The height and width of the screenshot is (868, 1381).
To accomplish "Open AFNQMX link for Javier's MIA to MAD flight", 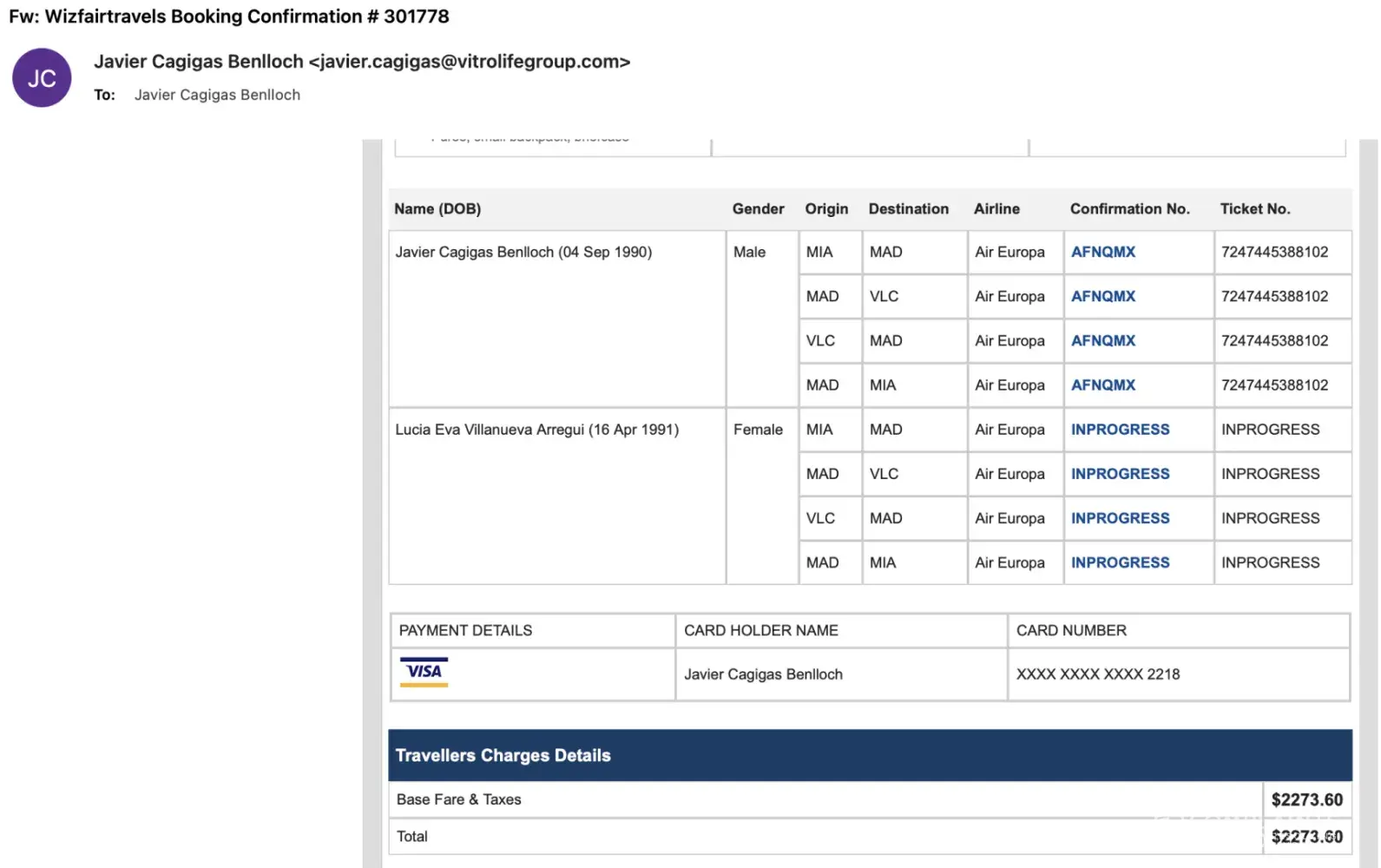I will click(x=1103, y=252).
